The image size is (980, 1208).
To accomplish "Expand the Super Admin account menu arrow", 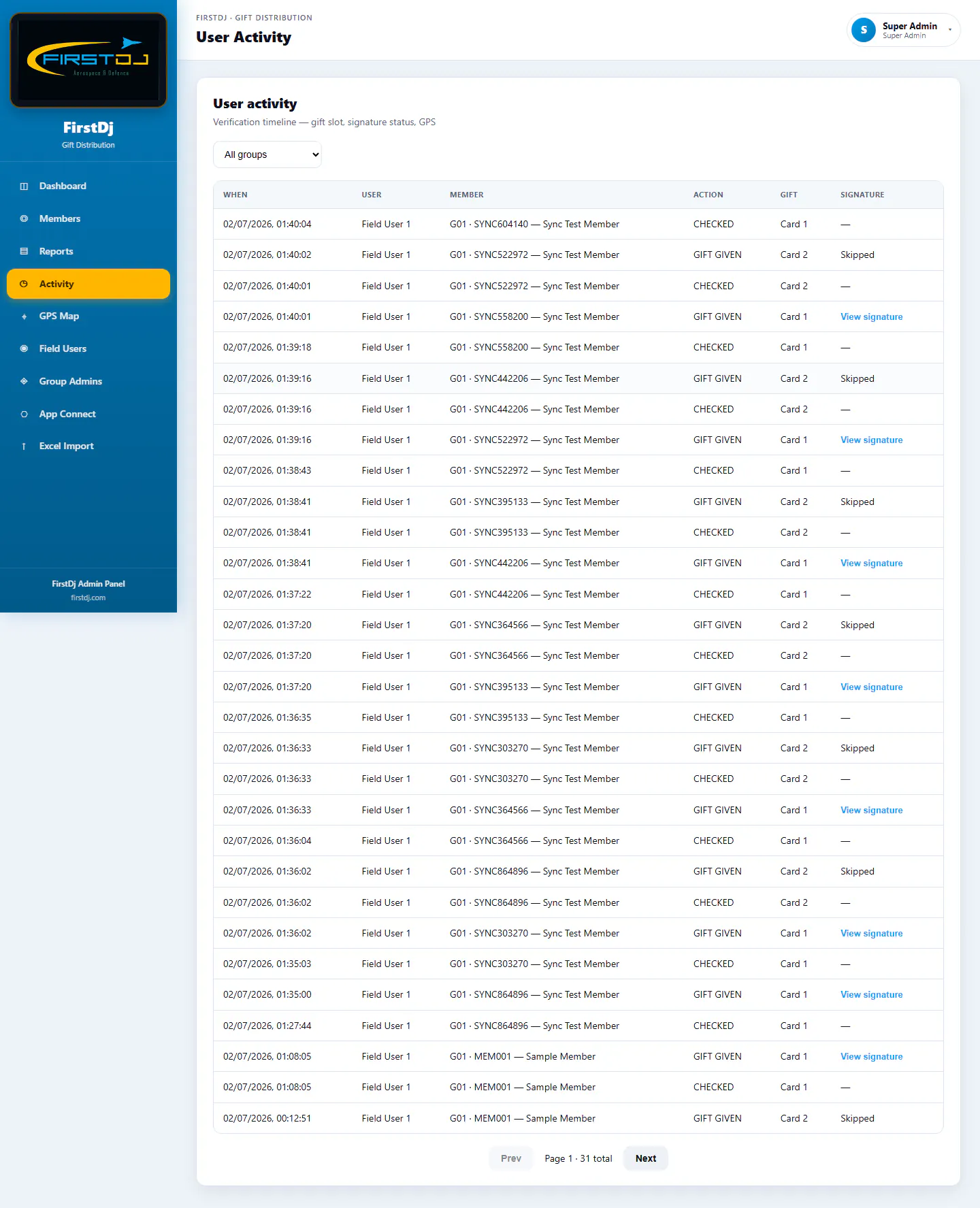I will pos(950,30).
